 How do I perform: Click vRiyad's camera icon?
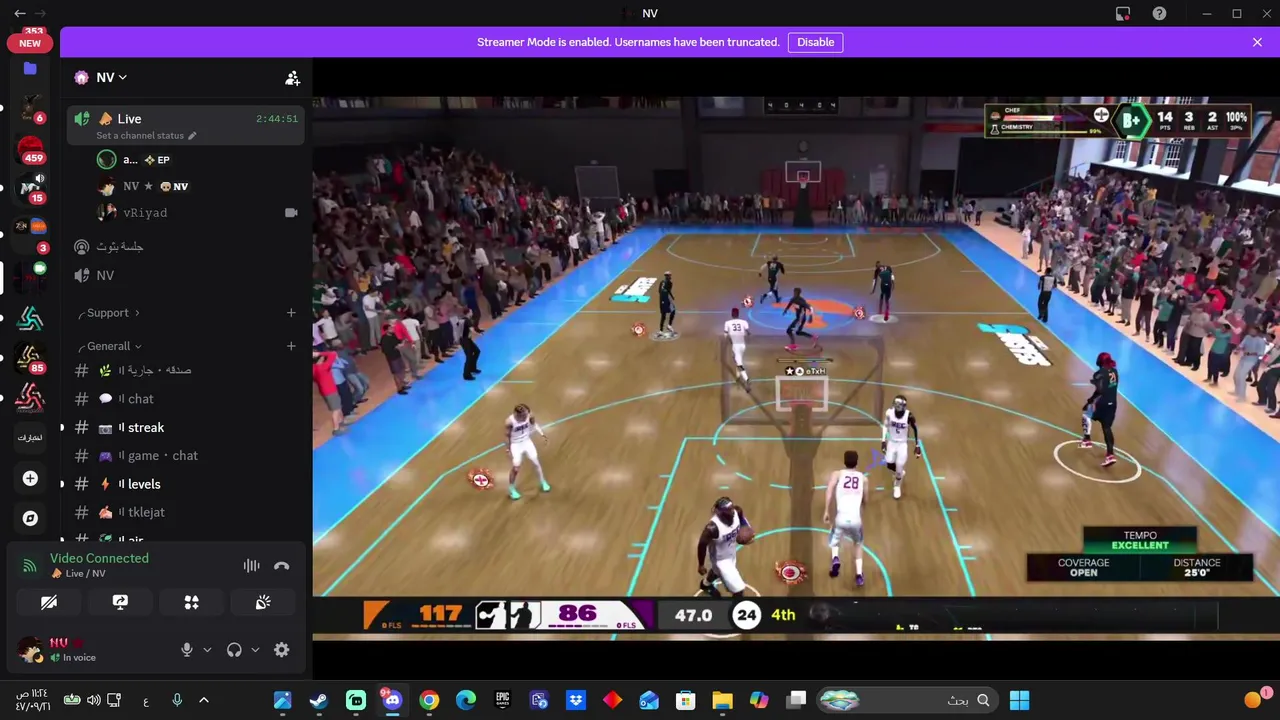coord(291,213)
